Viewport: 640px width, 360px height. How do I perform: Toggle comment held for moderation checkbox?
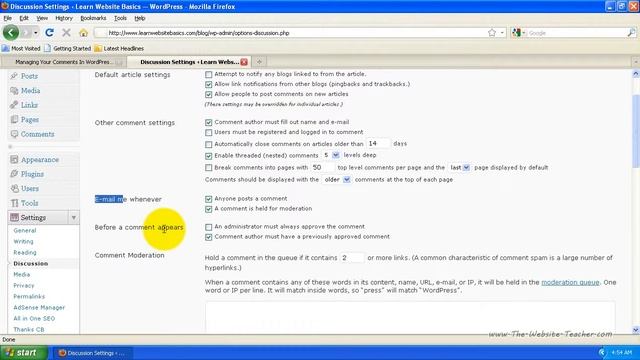pyautogui.click(x=209, y=209)
